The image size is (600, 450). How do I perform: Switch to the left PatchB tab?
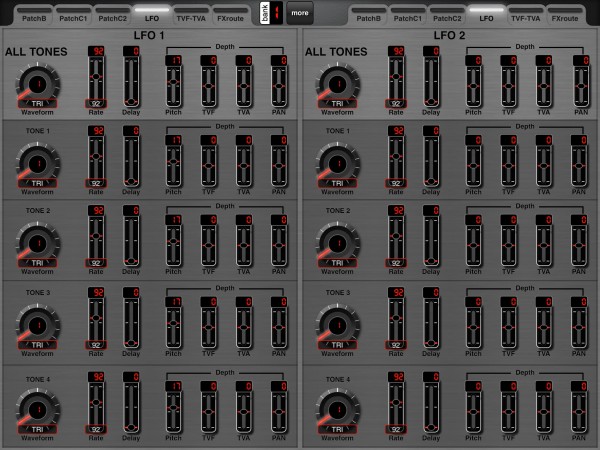coord(34,15)
